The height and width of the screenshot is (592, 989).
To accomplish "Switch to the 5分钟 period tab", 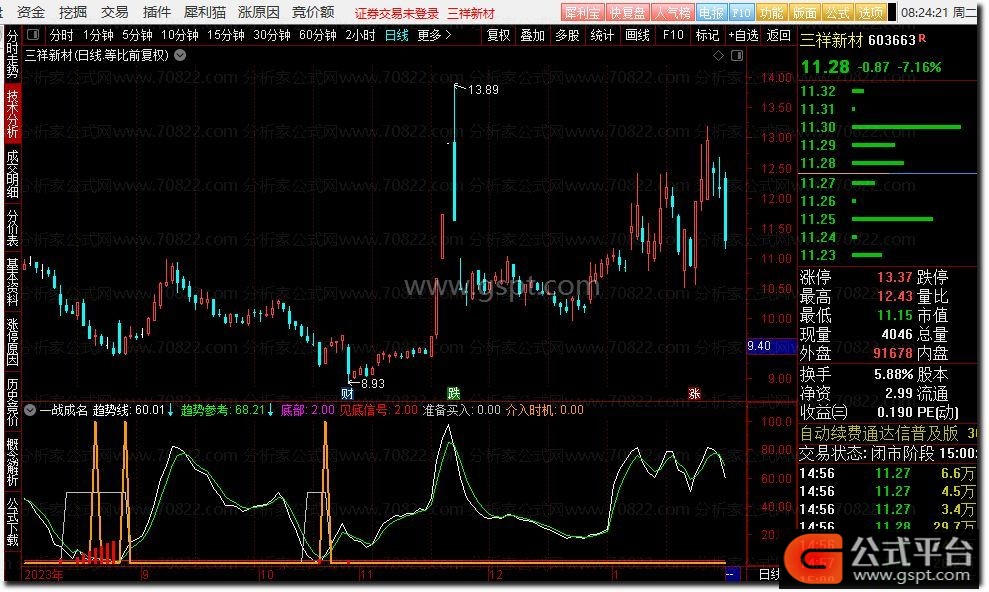I will [x=137, y=35].
